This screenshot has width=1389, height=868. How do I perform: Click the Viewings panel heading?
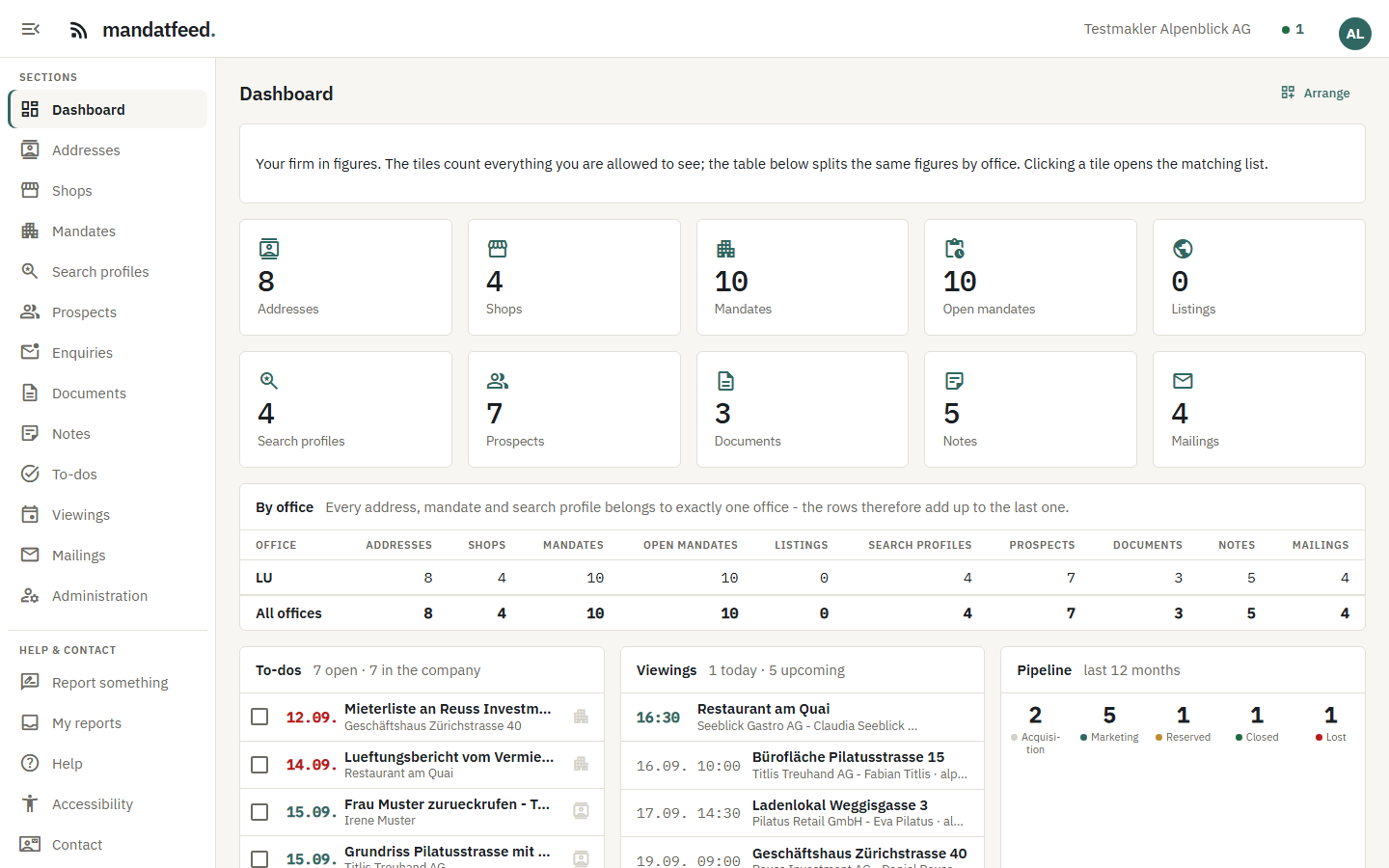[667, 670]
